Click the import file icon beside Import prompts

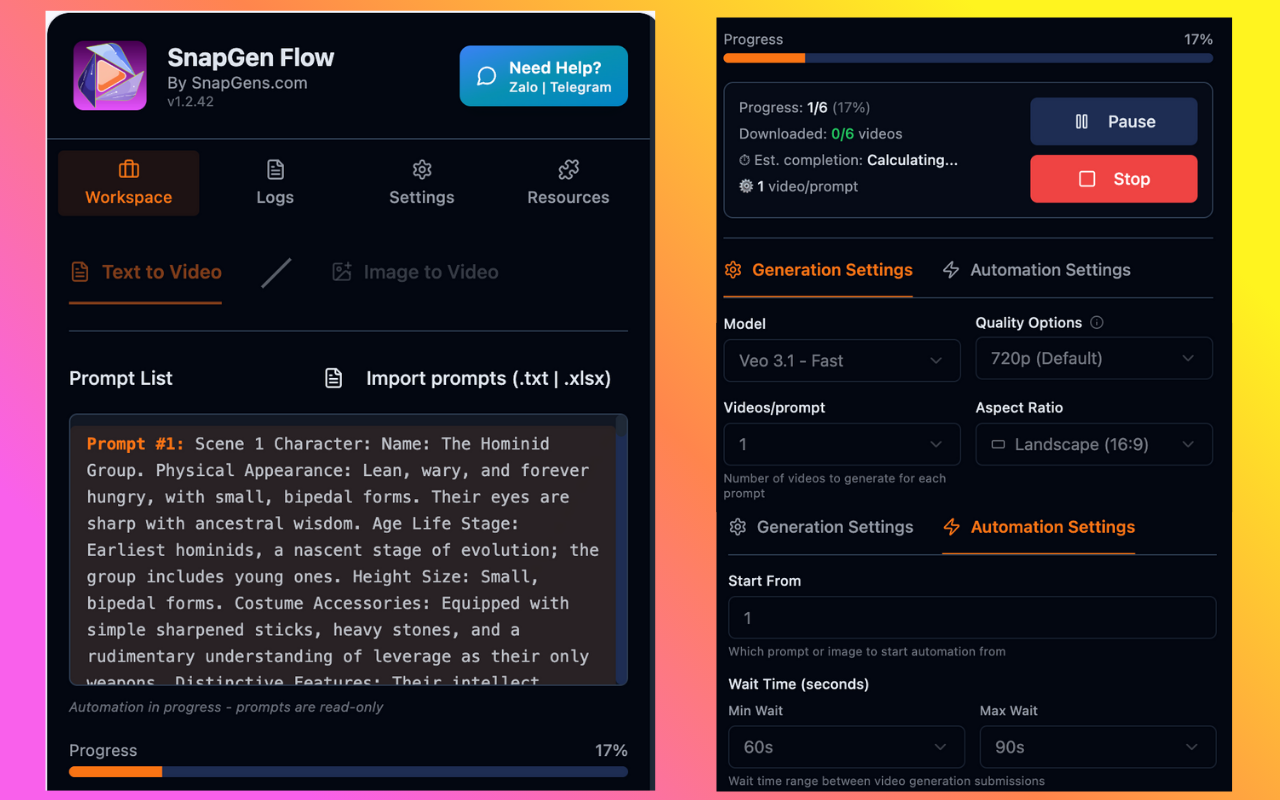(333, 378)
